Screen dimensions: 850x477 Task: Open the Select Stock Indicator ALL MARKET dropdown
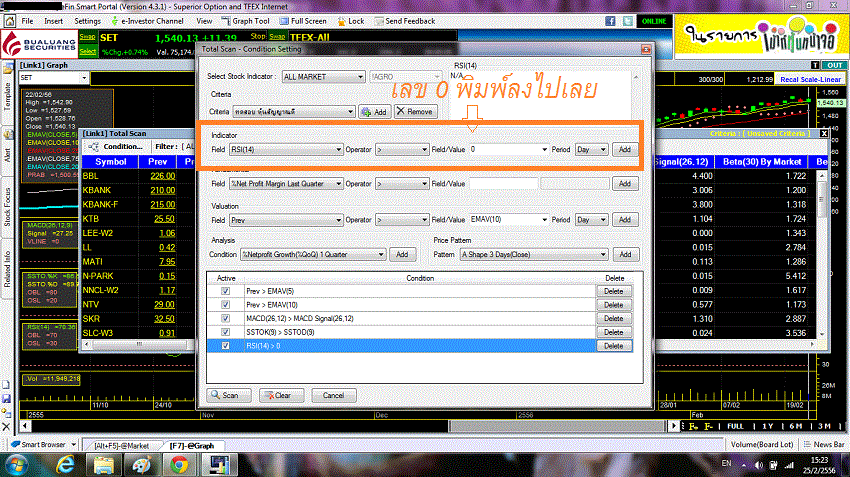tap(323, 77)
